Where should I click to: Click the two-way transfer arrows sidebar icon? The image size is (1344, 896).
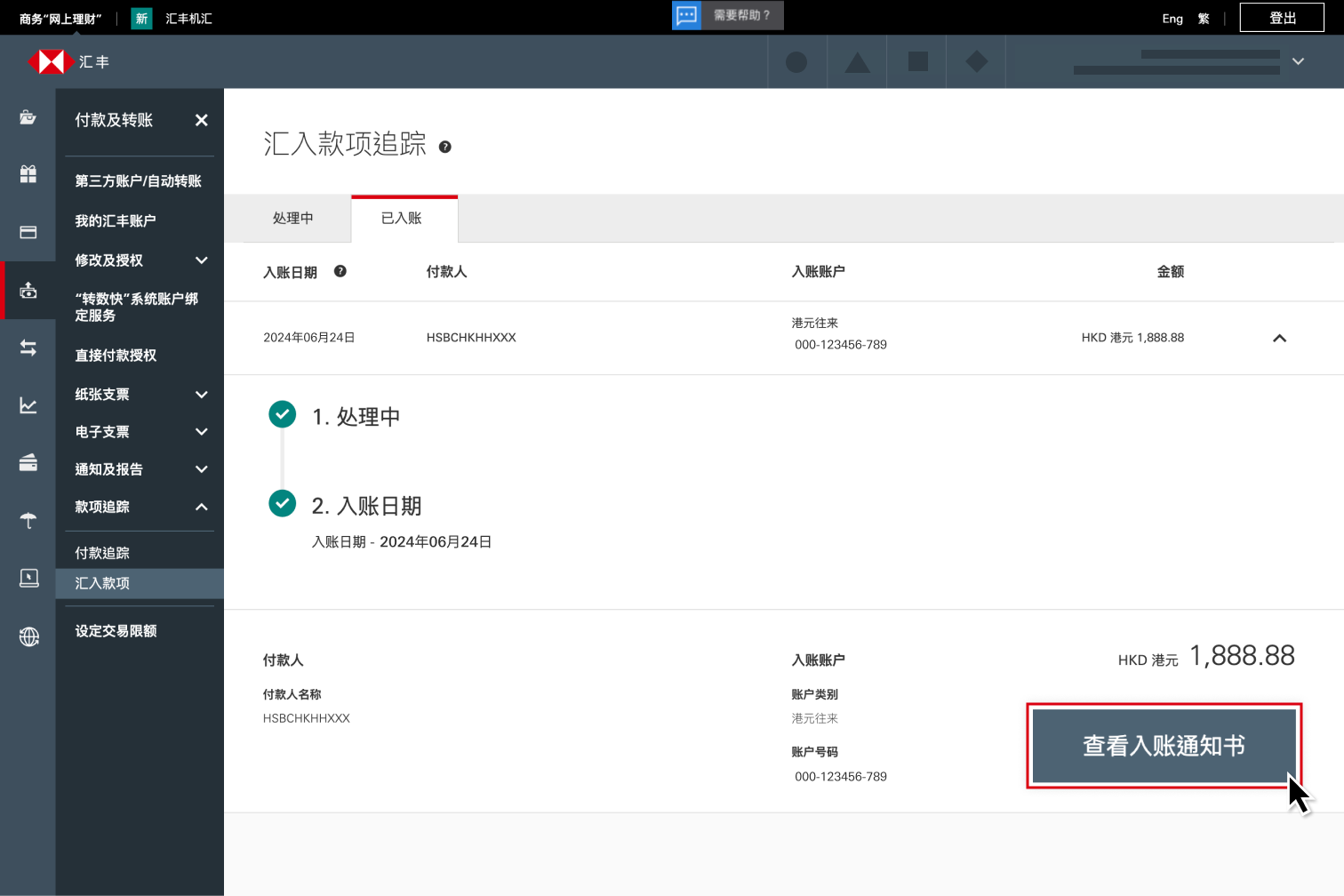click(28, 348)
